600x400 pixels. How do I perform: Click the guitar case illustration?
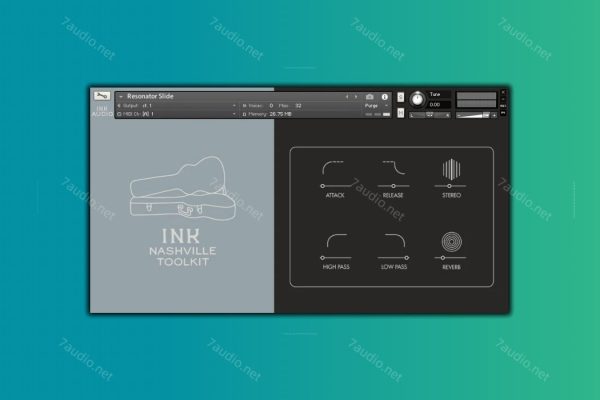click(x=183, y=188)
